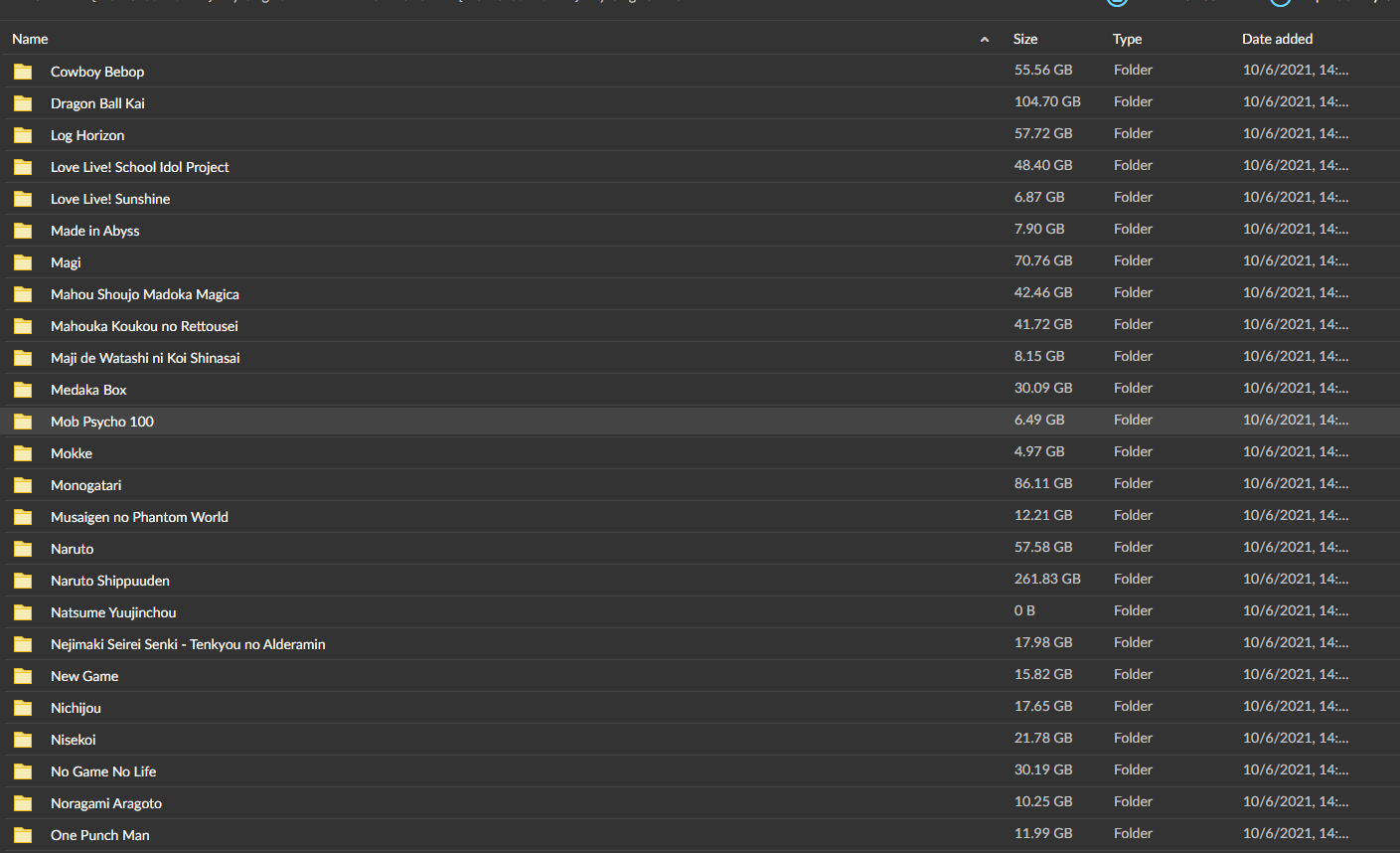Select Nejimaki Seirei Senki - Tenkyou no Alderamin name
Viewport: 1400px width, 853px height.
tap(188, 644)
